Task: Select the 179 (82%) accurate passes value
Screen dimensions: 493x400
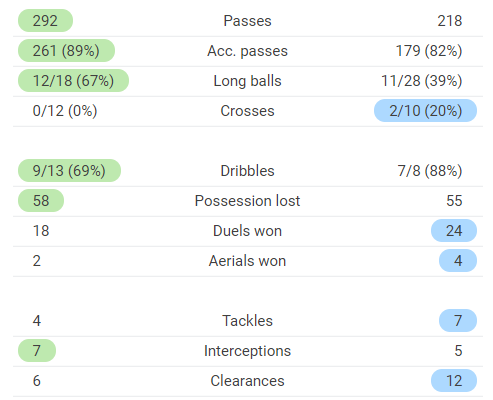Action: 429,51
